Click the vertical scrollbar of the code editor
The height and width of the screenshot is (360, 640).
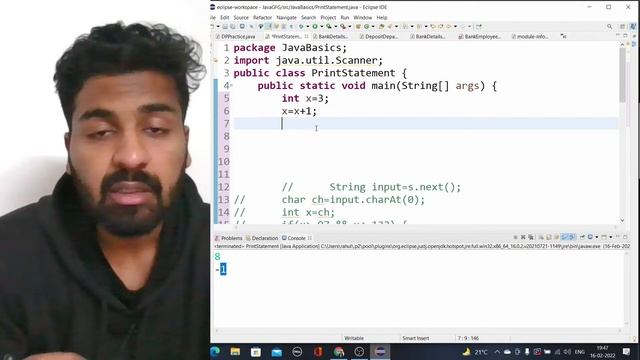click(622, 76)
